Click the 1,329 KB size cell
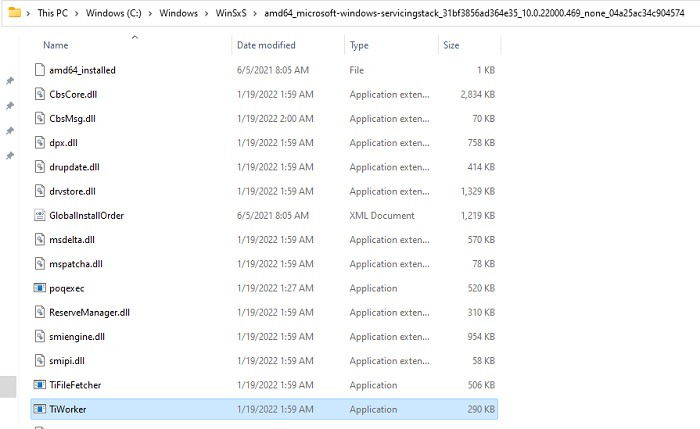 point(477,191)
